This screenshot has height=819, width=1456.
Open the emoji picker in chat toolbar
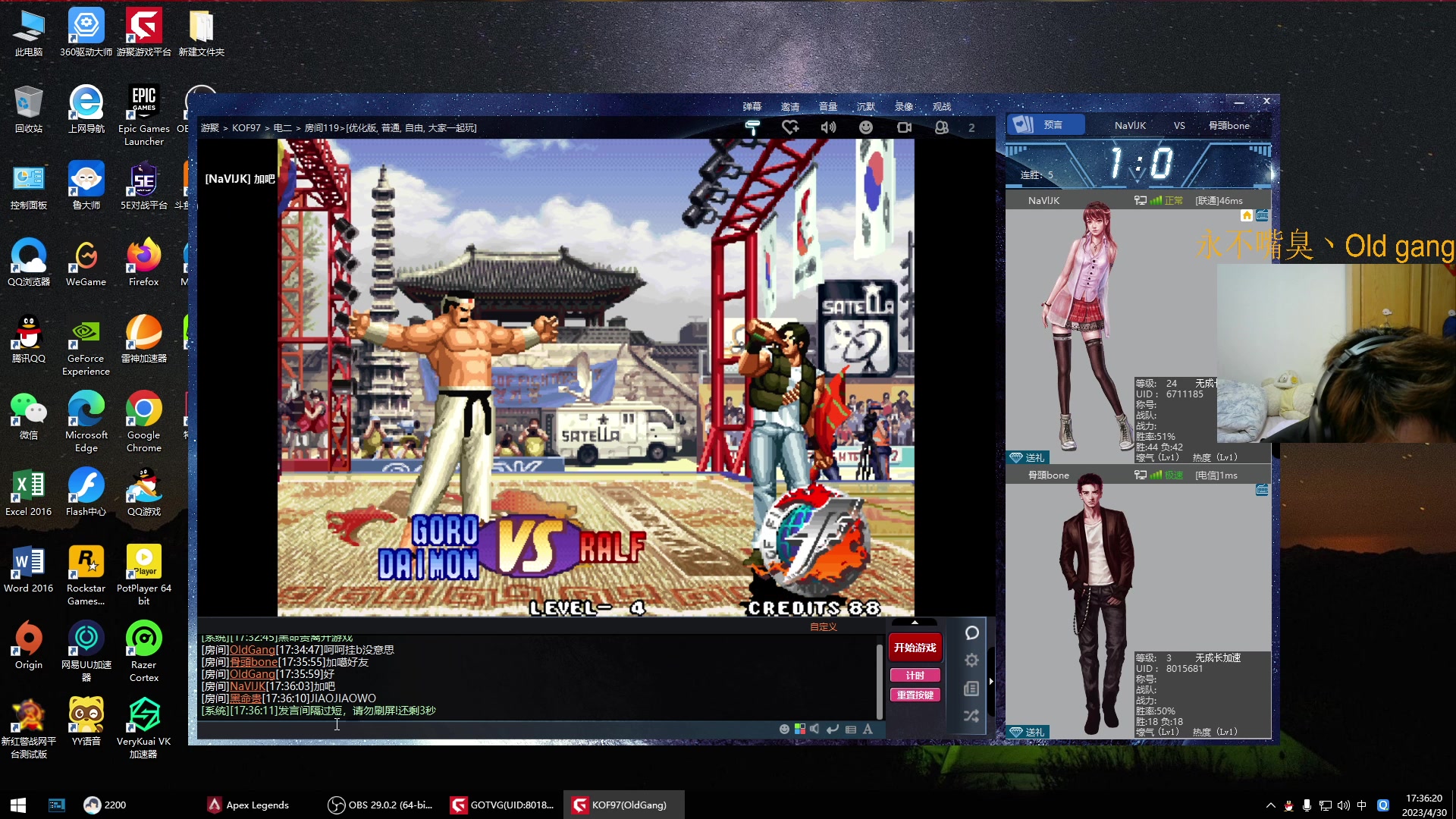(785, 729)
